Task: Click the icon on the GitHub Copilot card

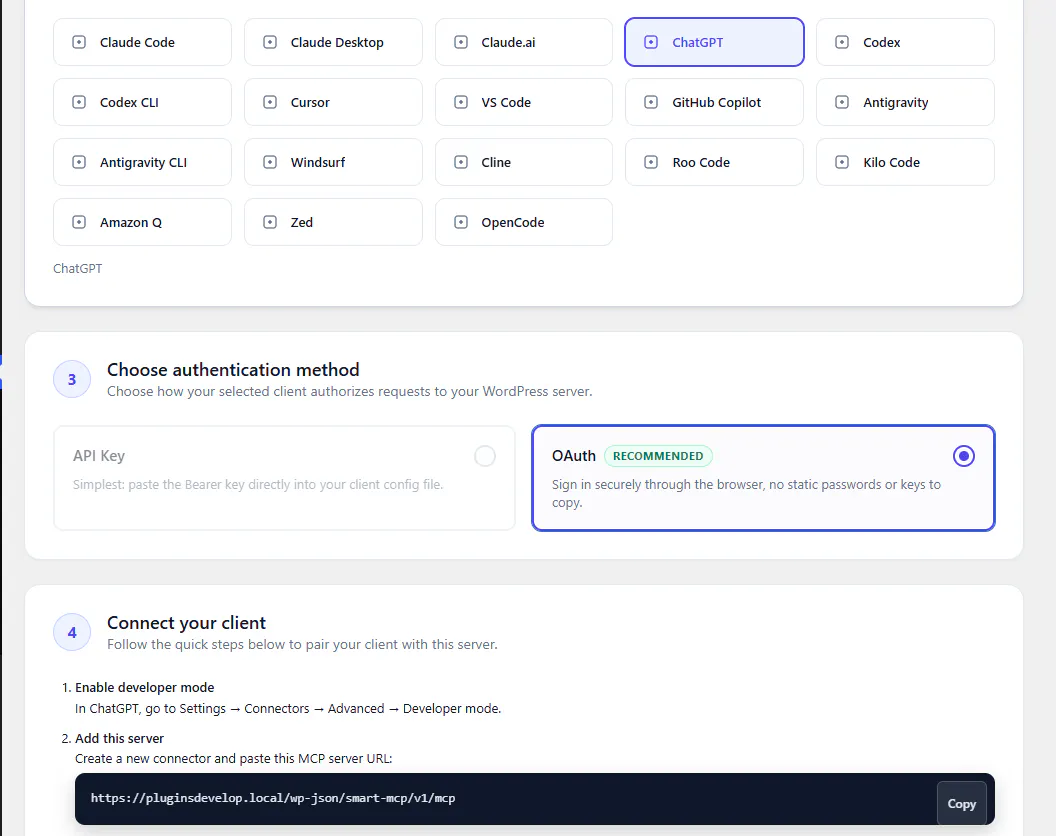Action: 651,102
